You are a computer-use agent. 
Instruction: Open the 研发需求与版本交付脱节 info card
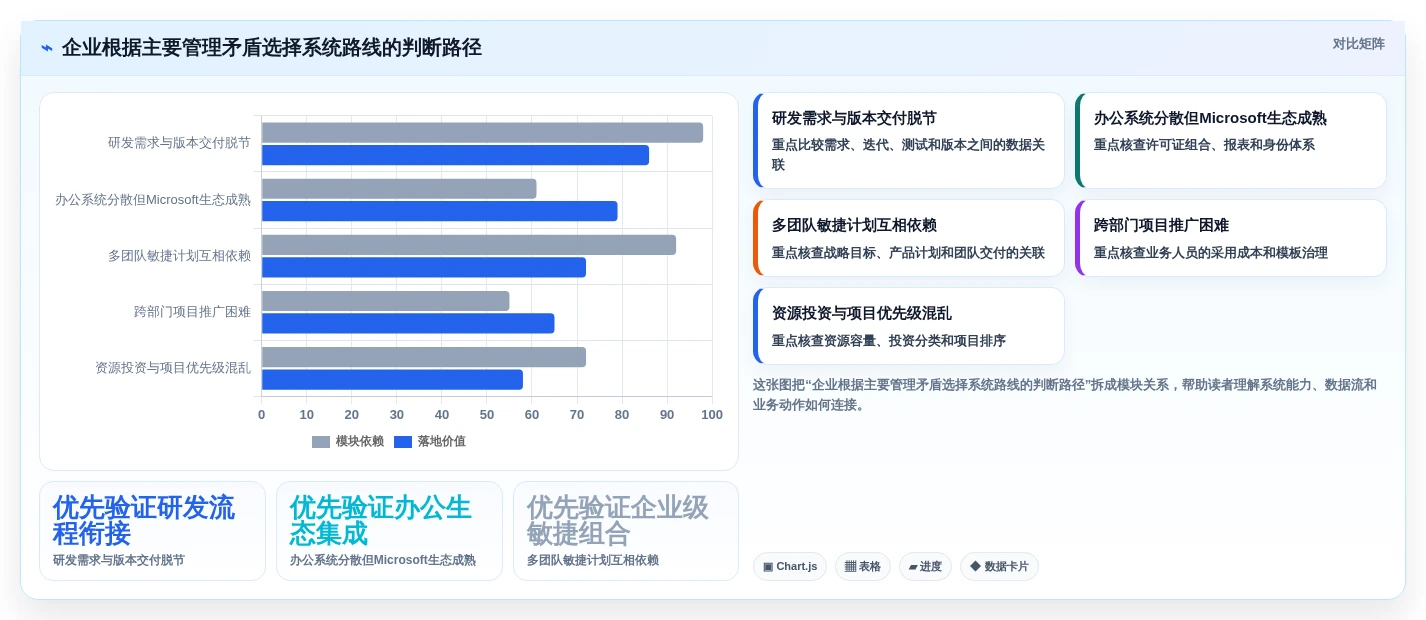pyautogui.click(x=909, y=141)
